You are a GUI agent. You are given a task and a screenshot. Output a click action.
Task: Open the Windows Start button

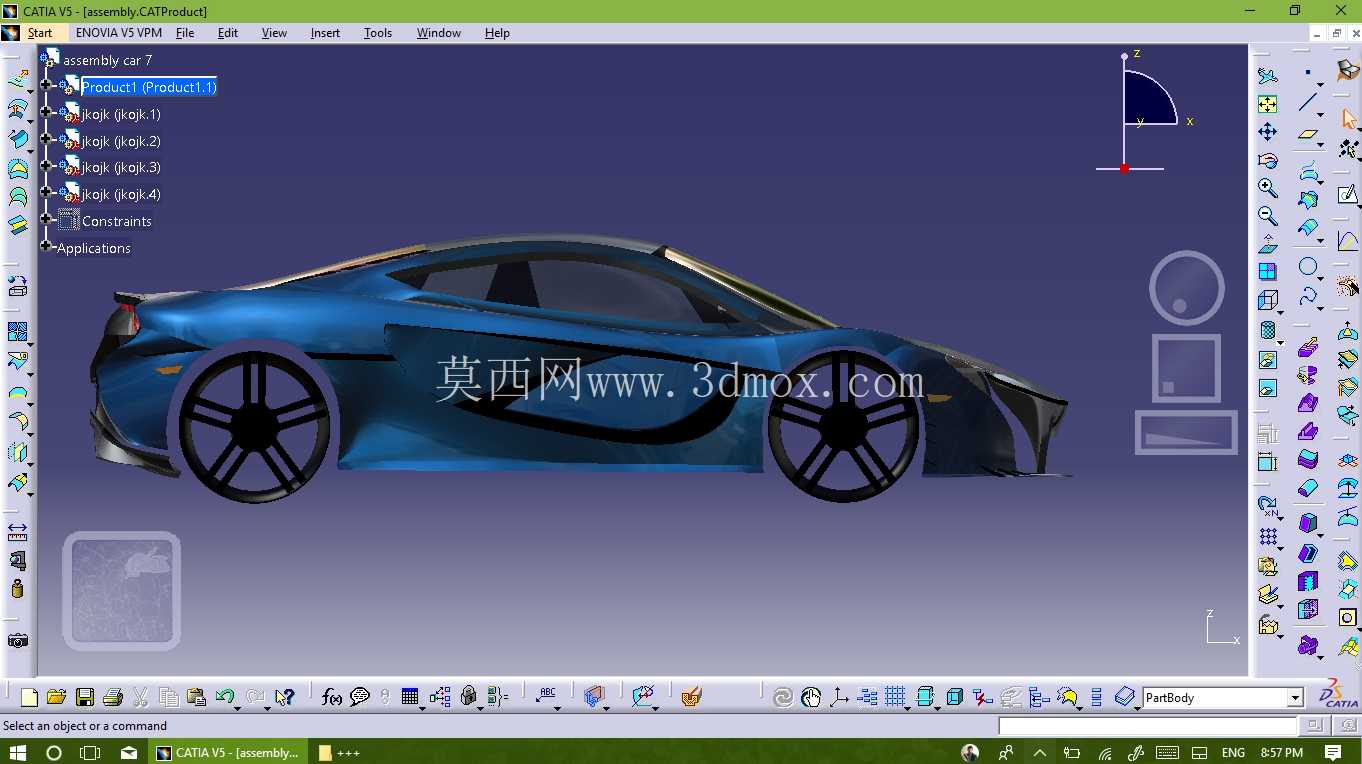(17, 752)
